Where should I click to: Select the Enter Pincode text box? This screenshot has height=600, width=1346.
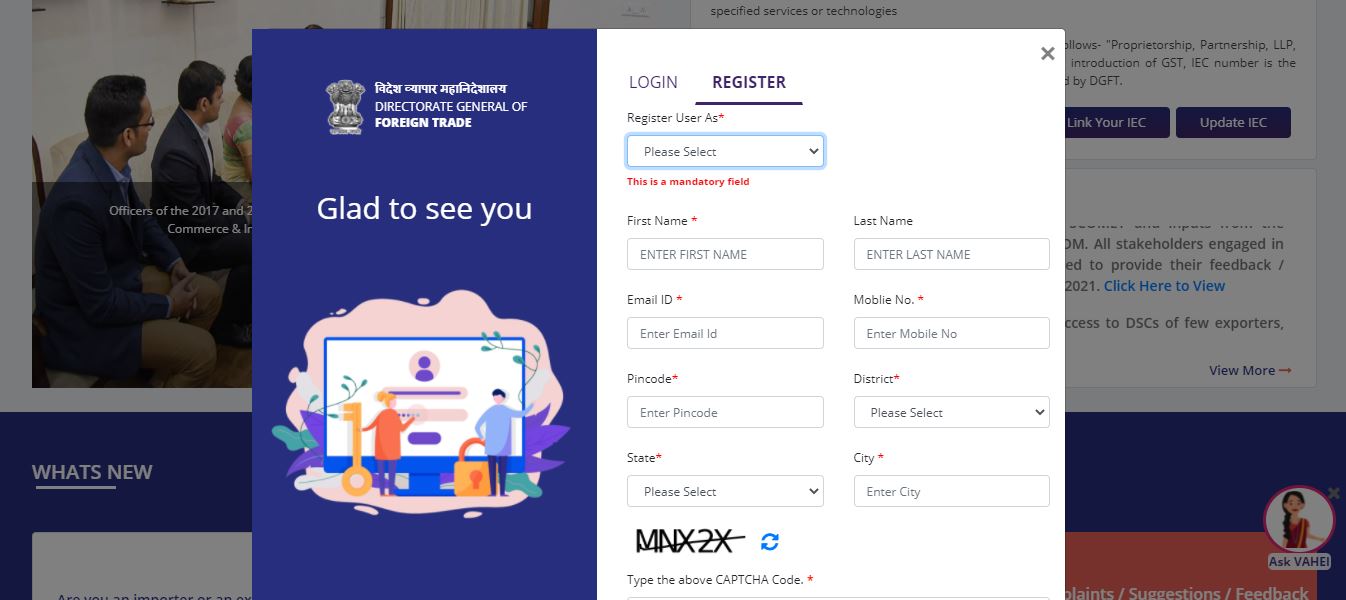[x=725, y=411]
